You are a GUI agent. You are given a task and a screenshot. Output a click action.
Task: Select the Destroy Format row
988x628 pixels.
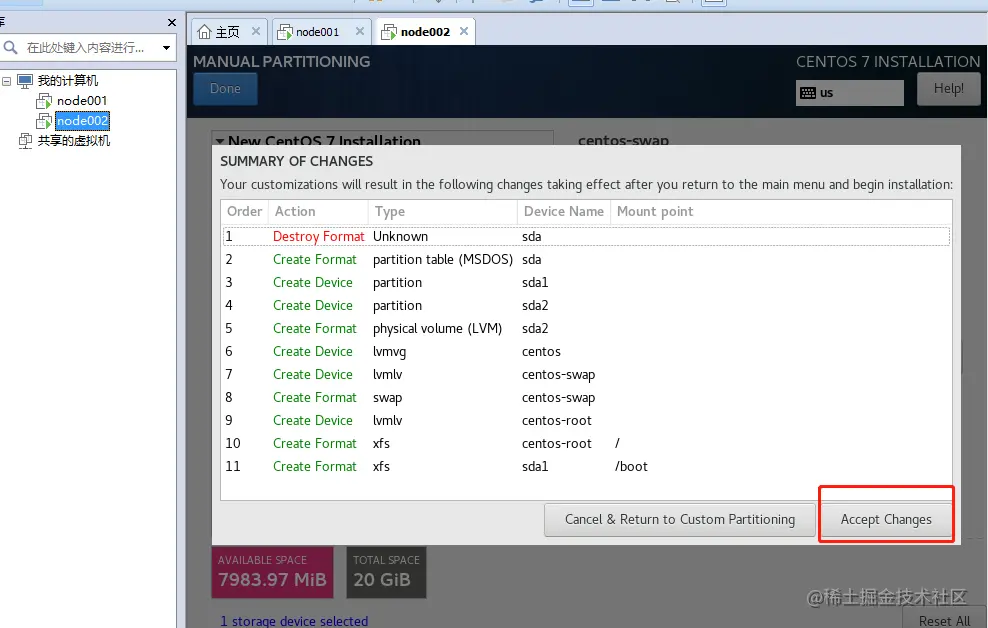586,236
